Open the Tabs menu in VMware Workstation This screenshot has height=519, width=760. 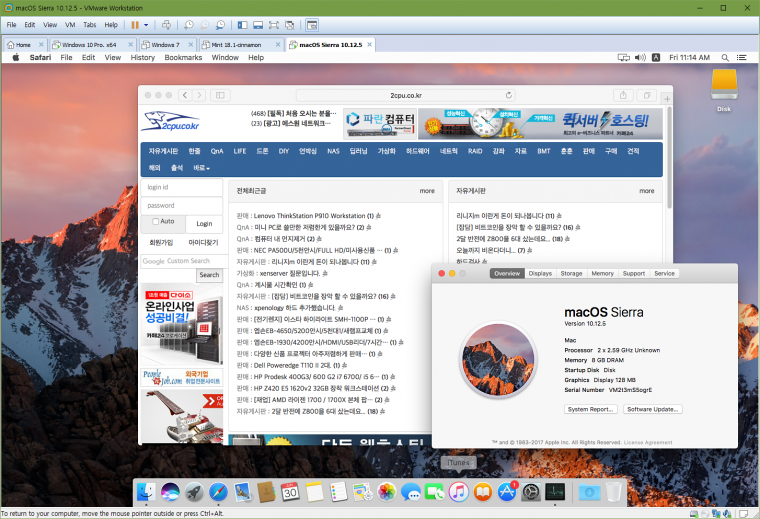[x=90, y=25]
